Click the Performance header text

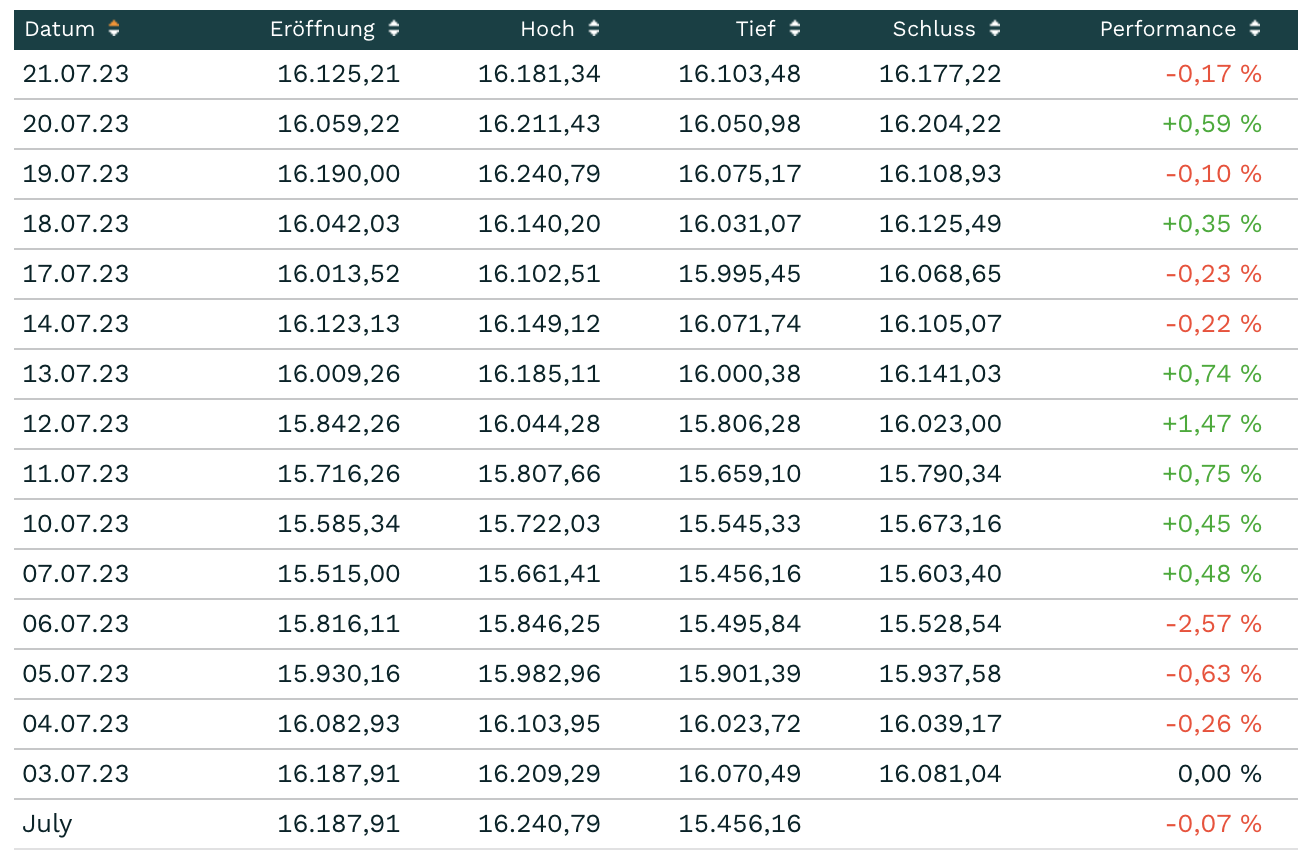point(1167,29)
